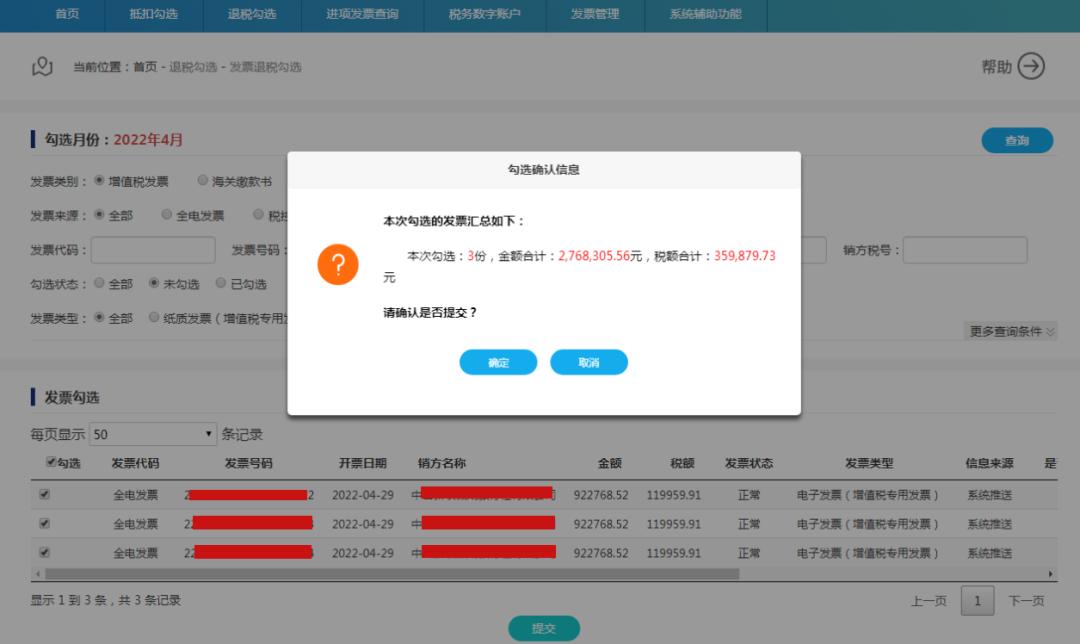Image resolution: width=1080 pixels, height=644 pixels.
Task: Click the 提交 button at the bottom
Action: (543, 628)
